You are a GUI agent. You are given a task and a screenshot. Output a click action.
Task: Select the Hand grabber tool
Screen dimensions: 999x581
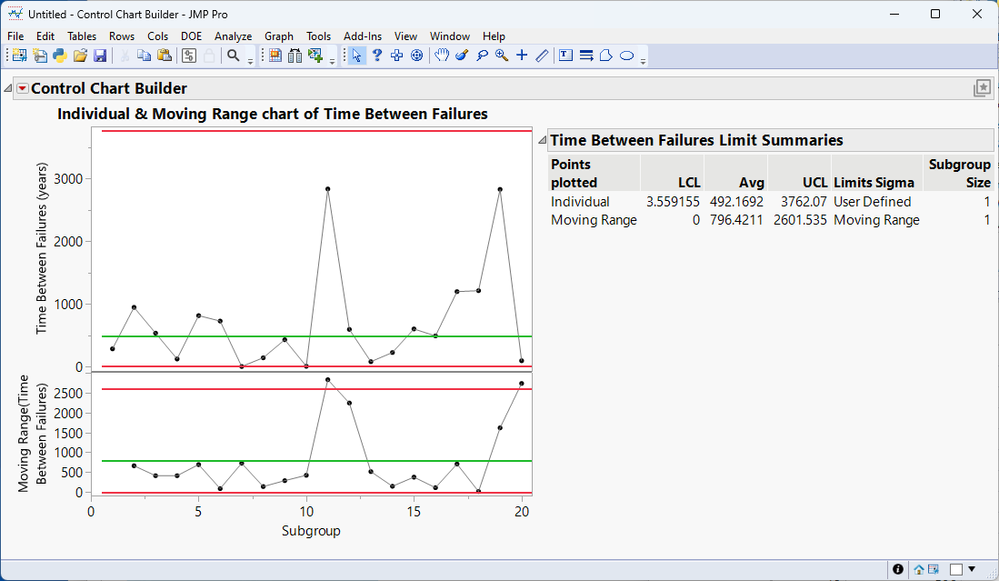(x=442, y=55)
